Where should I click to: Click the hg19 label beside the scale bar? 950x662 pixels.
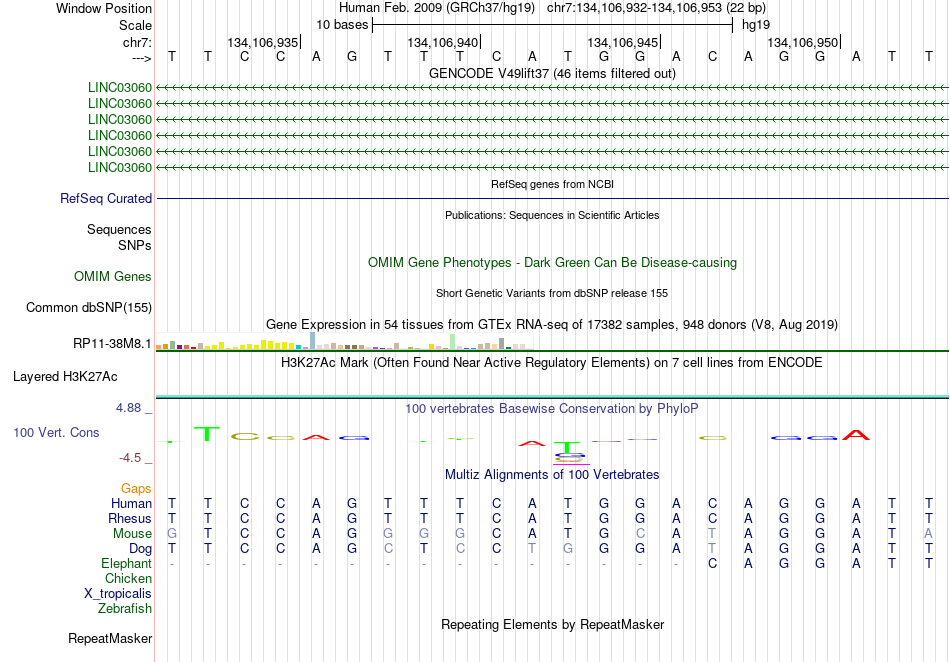coord(756,25)
